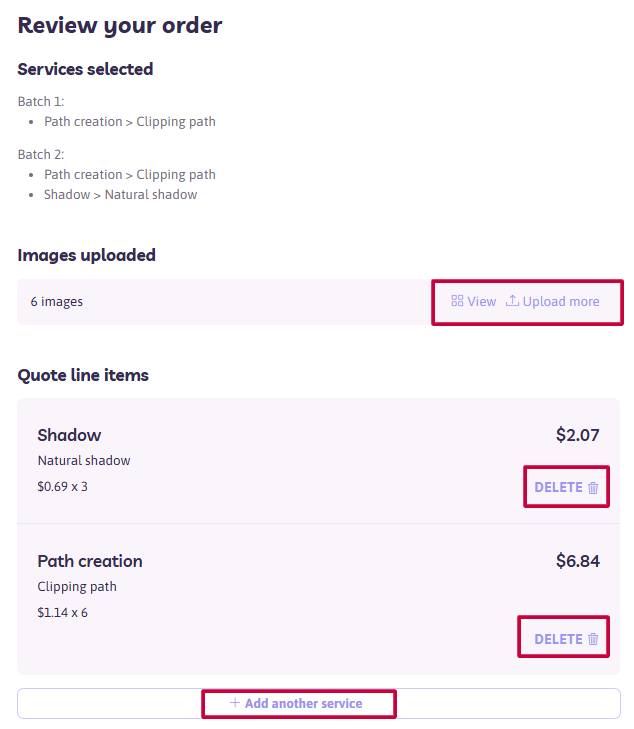Click Shadow > Natural shadow entry in Batch 2
Viewport: 634px width, 729px height.
coord(120,194)
